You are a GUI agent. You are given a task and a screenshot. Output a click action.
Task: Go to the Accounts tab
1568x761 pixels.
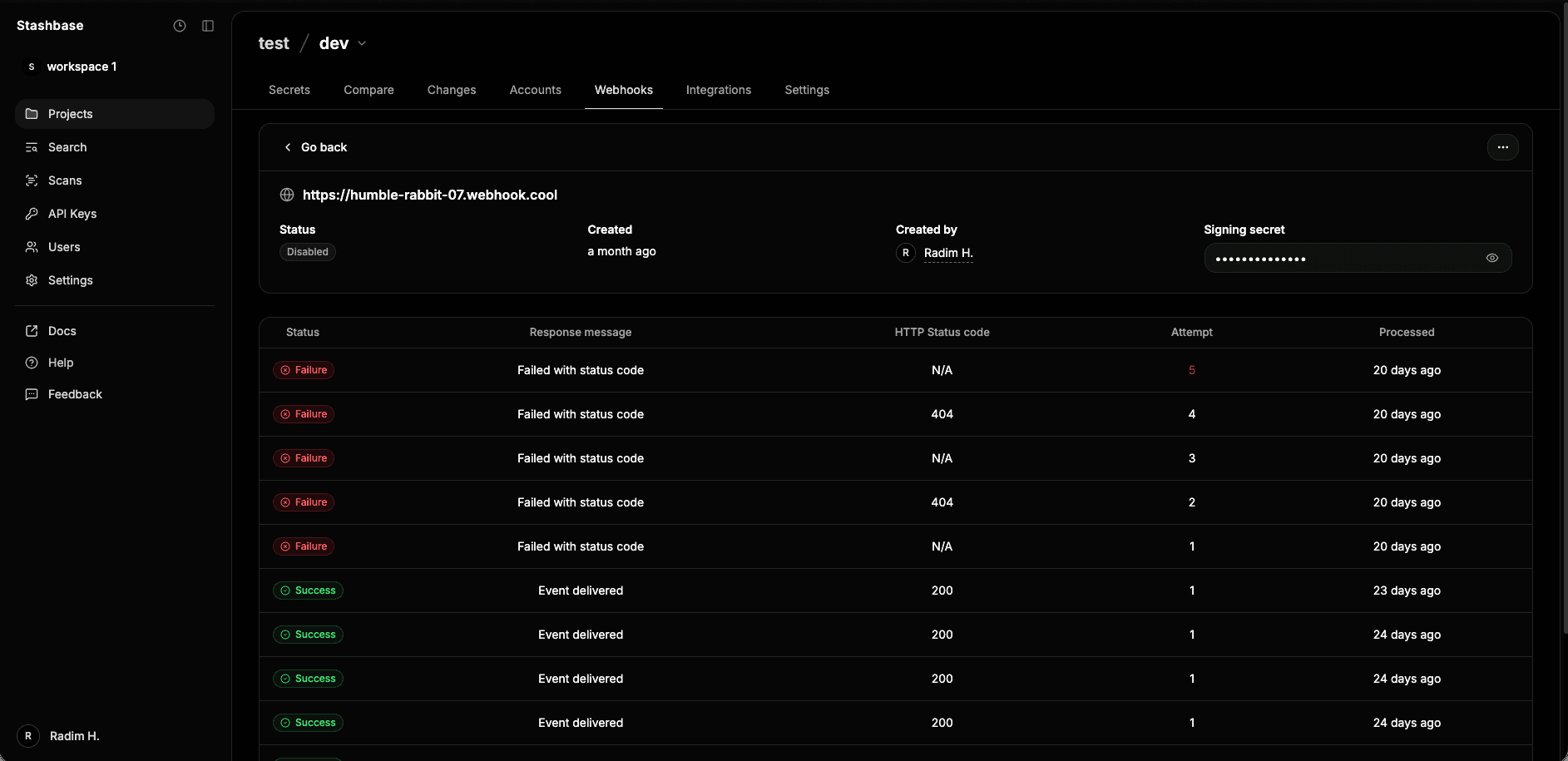536,90
